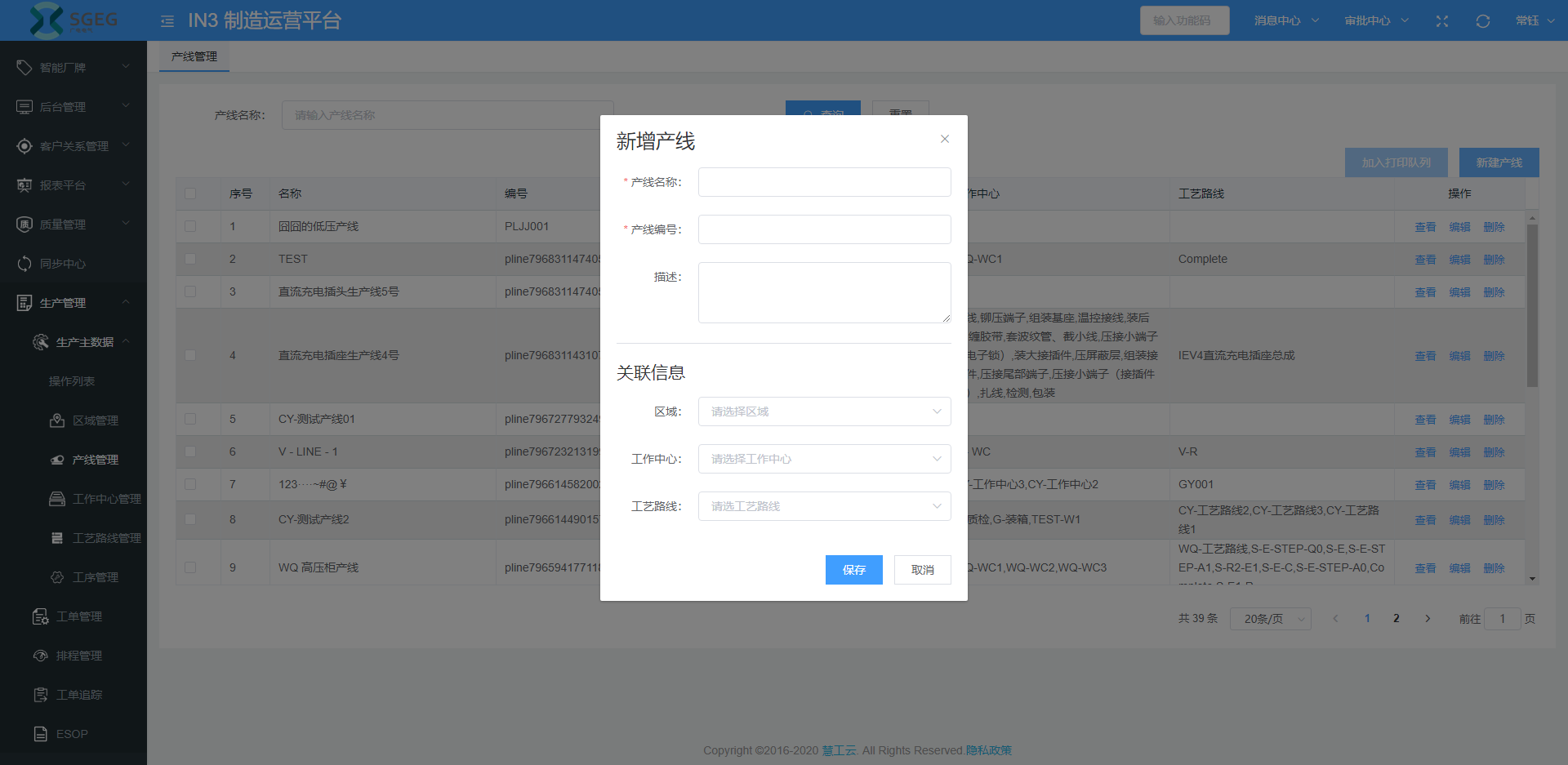Click the 保存 button

853,570
